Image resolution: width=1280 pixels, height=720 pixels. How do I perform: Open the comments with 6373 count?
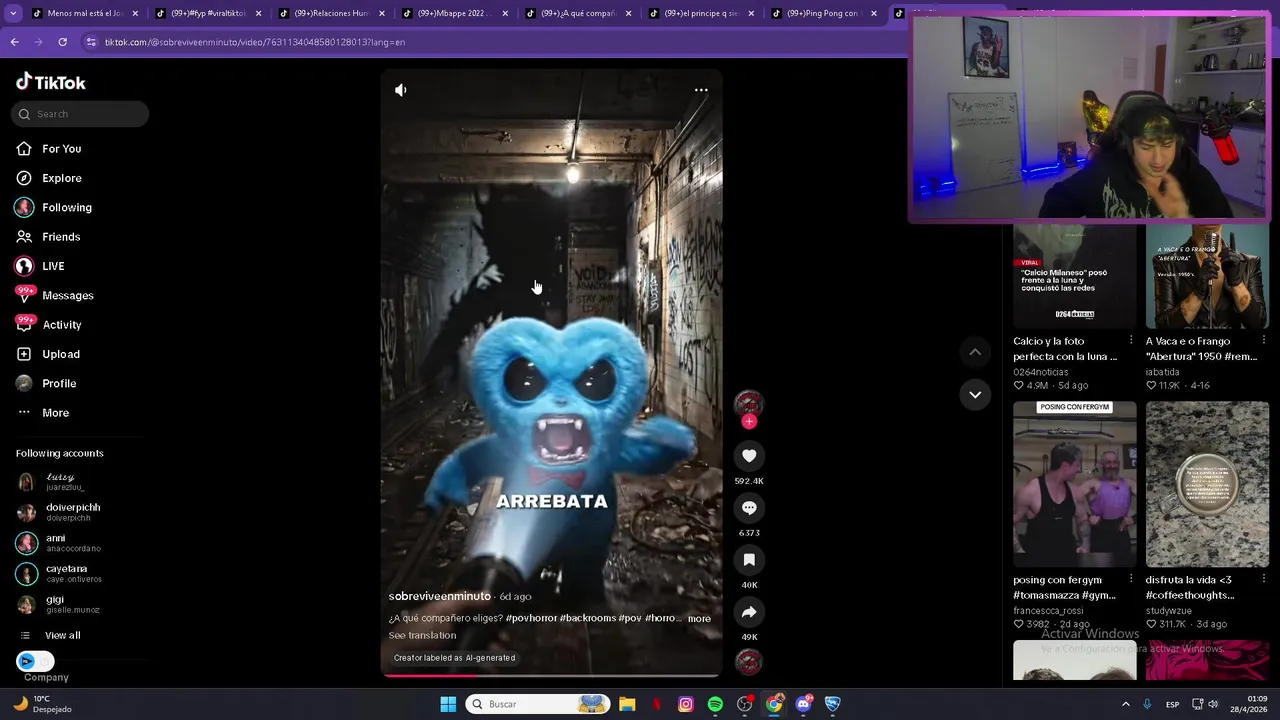[x=749, y=508]
